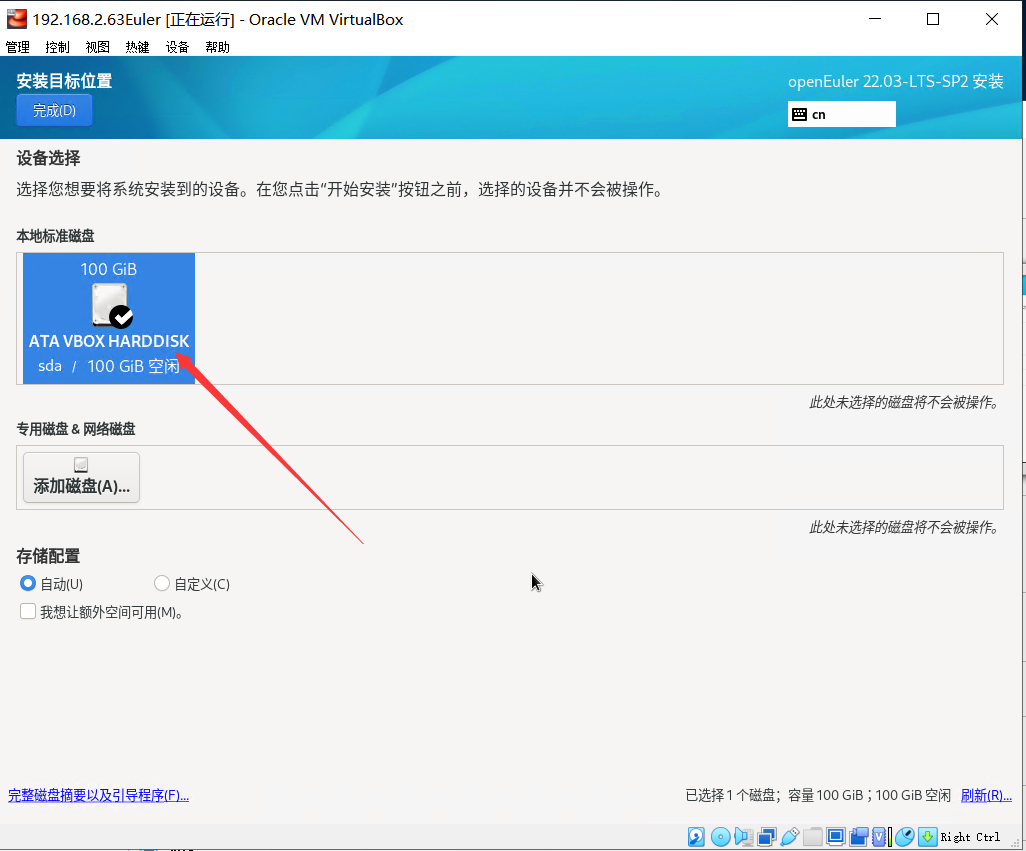1026x851 pixels.
Task: Click the 存储配置 section heading
Action: tap(48, 556)
